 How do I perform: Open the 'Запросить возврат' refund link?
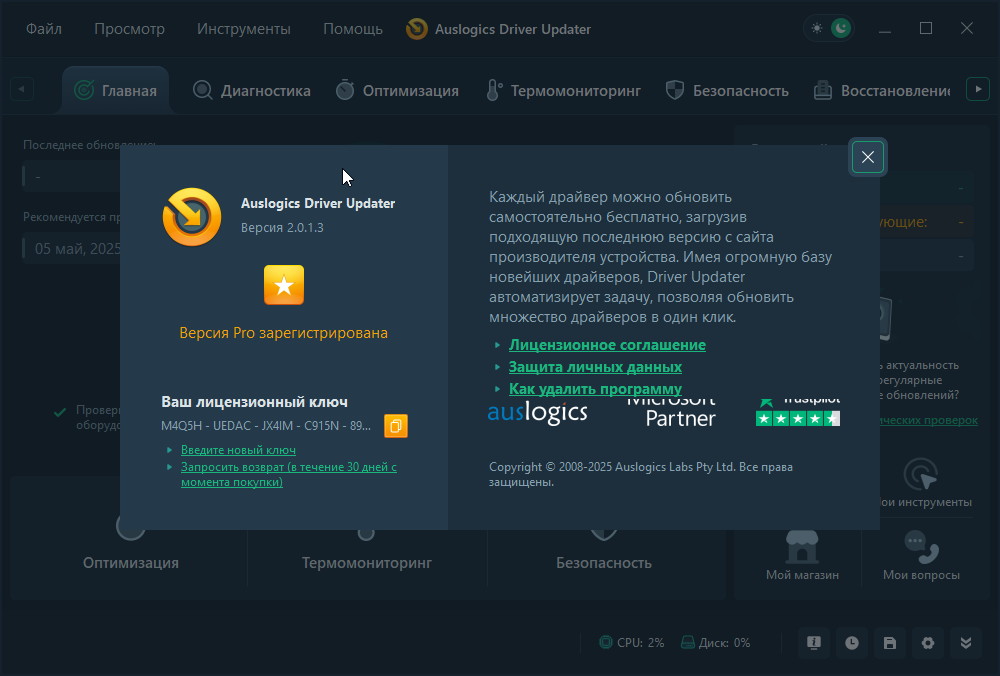pos(289,474)
